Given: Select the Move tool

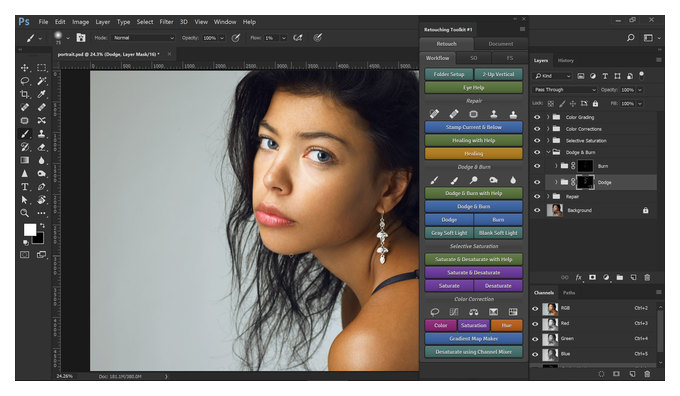Looking at the screenshot, I should 25,68.
